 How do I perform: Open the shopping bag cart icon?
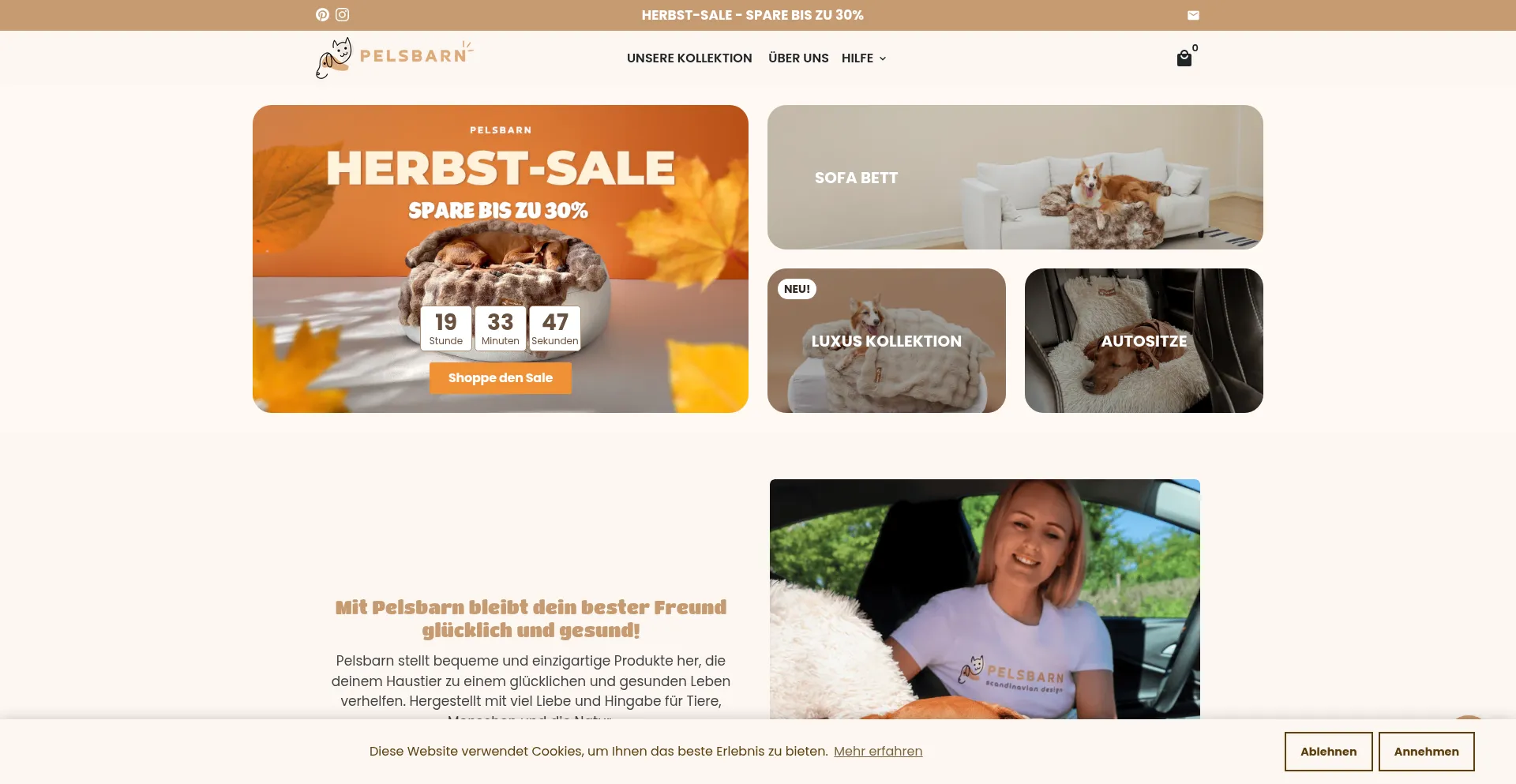point(1184,58)
